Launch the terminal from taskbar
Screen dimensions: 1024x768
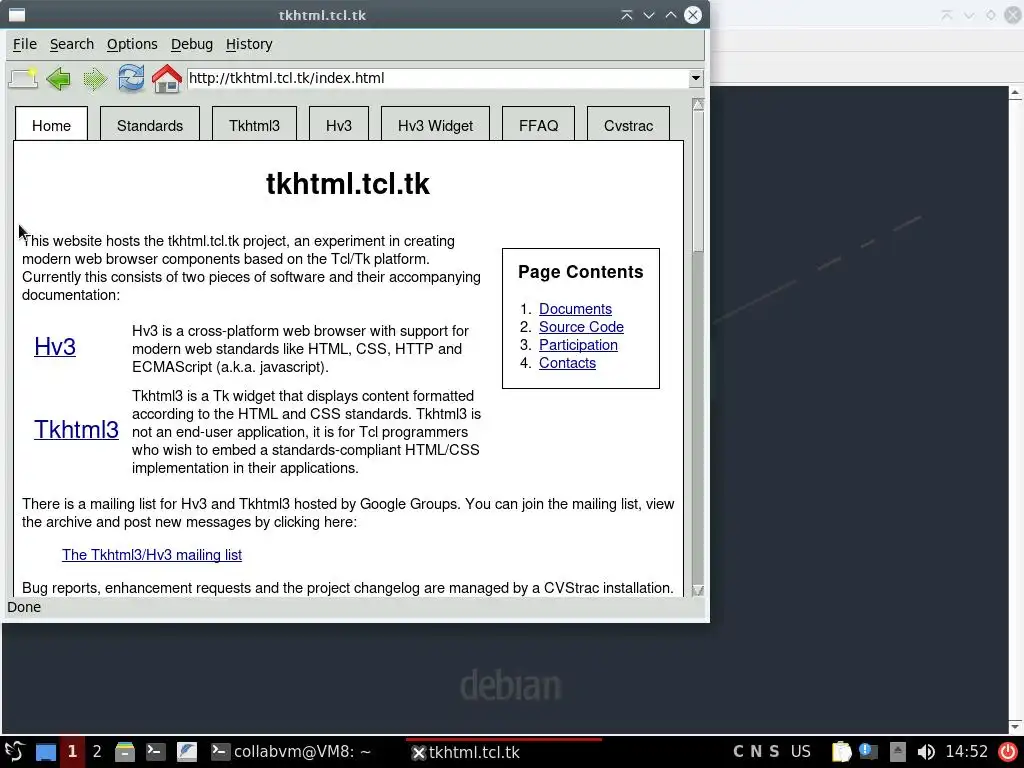155,752
